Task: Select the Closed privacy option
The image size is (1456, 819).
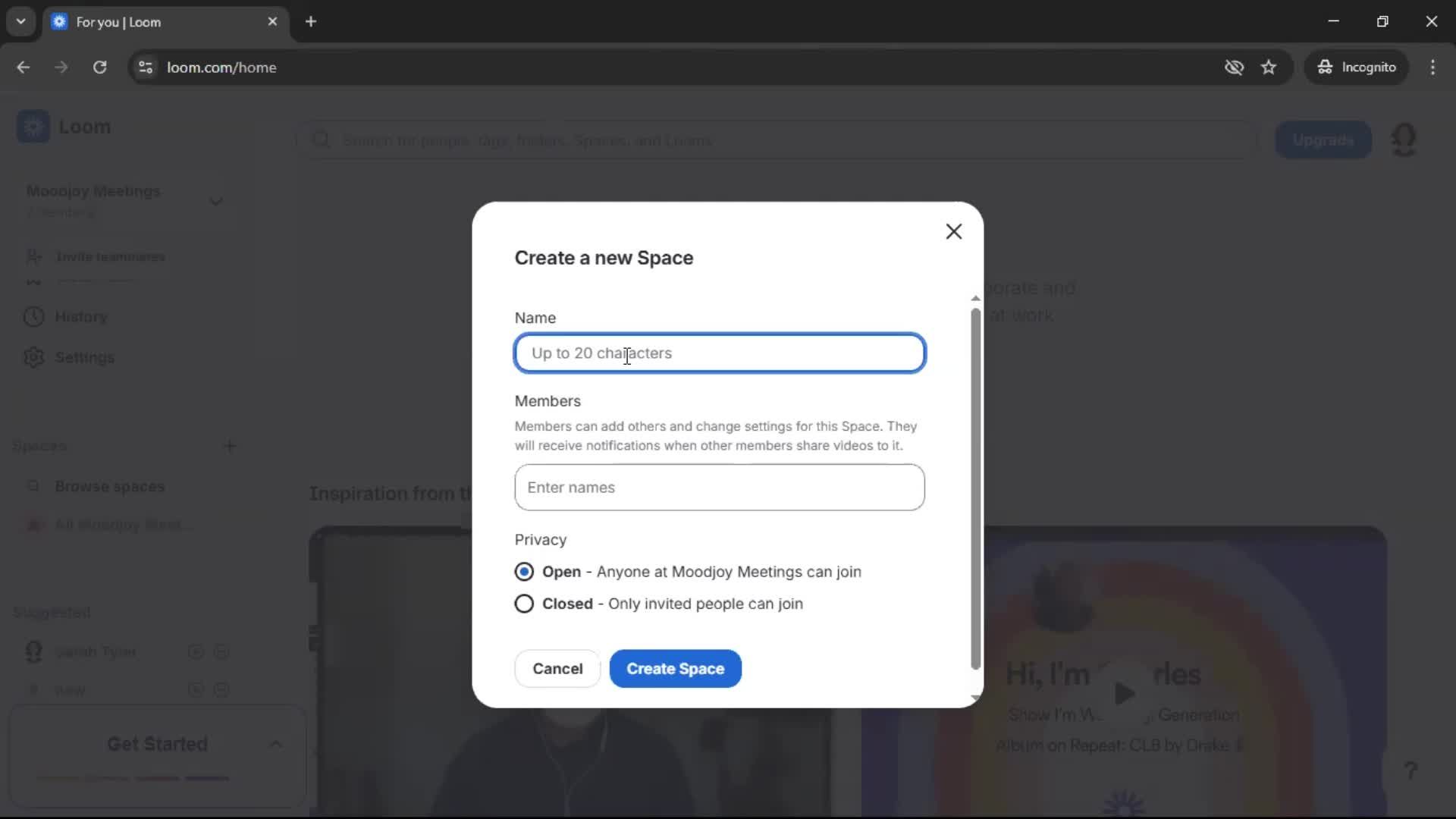Action: (x=524, y=604)
